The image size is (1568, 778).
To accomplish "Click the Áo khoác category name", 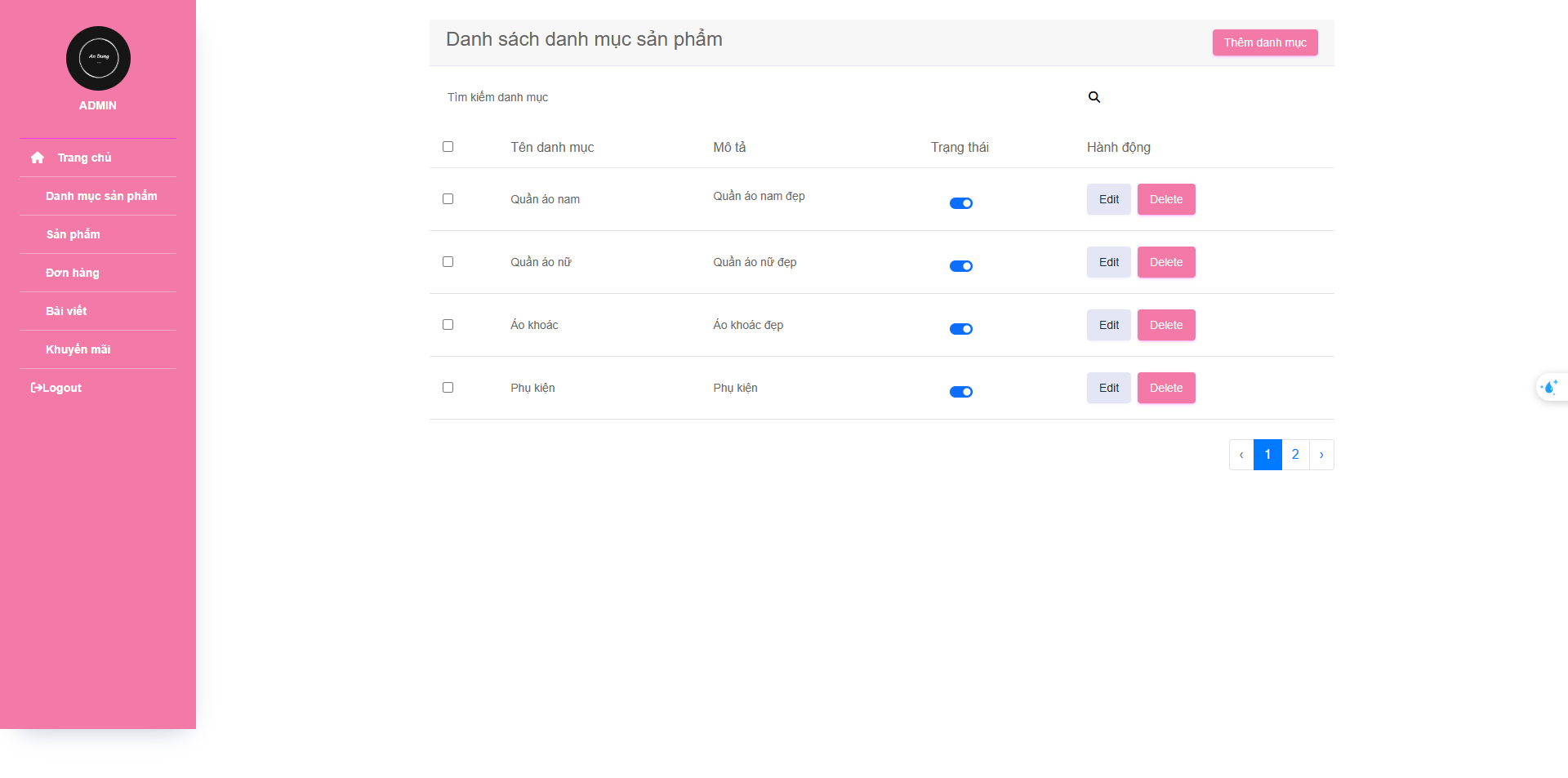I will pyautogui.click(x=534, y=325).
